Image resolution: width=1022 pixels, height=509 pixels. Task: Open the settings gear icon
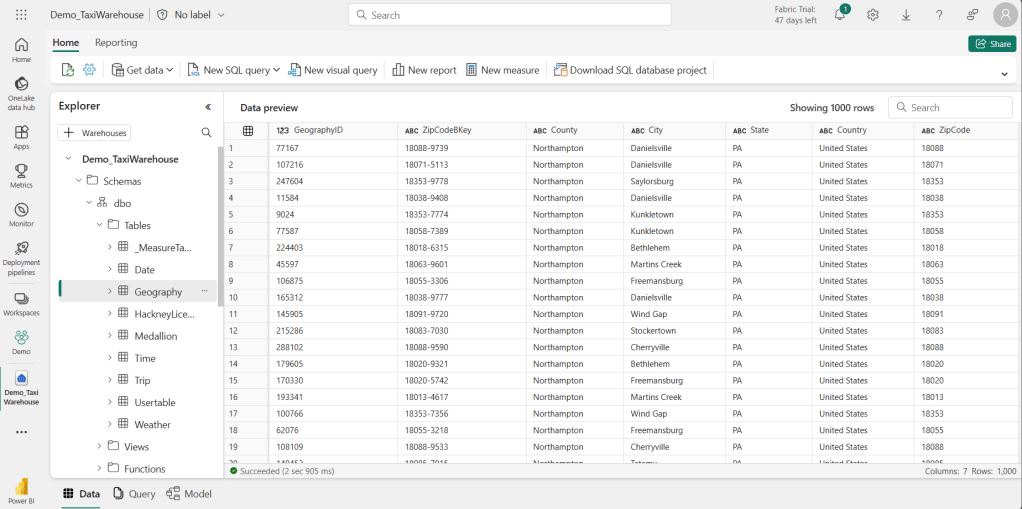click(873, 15)
